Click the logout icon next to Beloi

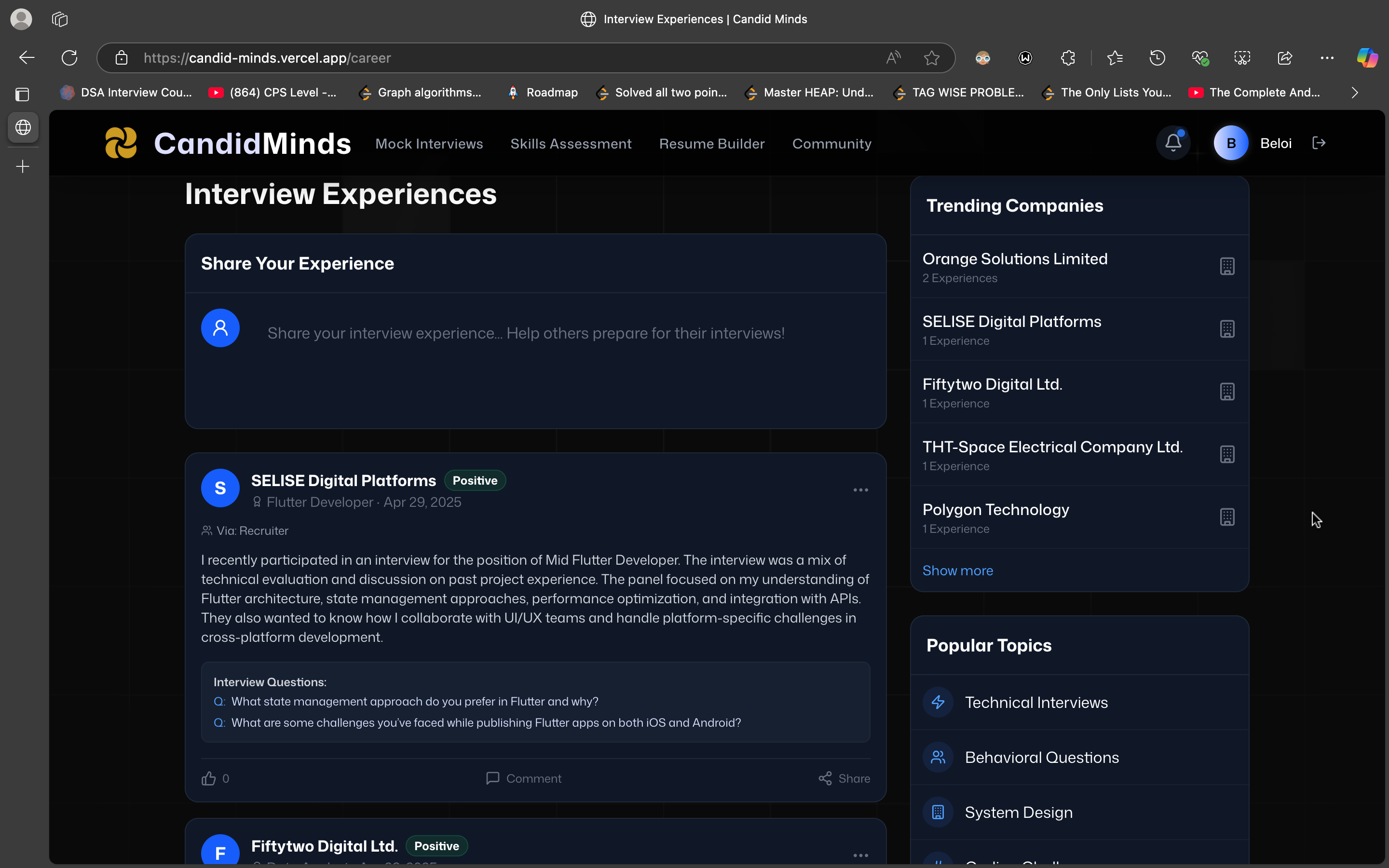coord(1319,143)
